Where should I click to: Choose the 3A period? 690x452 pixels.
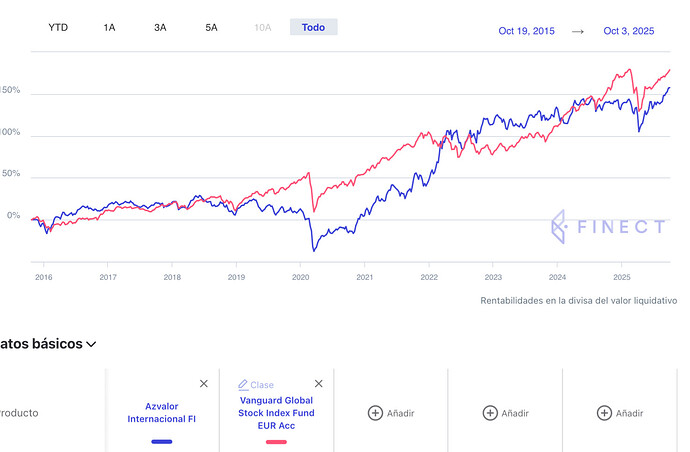160,27
